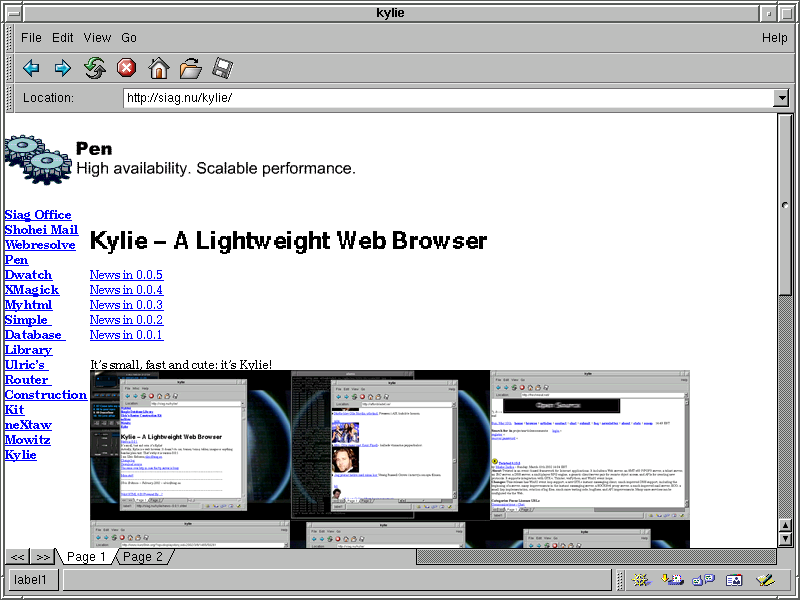Image resolution: width=800 pixels, height=600 pixels.
Task: Open the Ulric's Router Construction Kit link
Action: coord(46,387)
